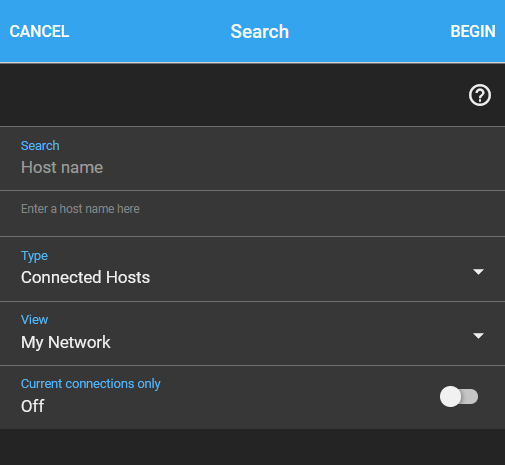
Task: Click the 'Enter a host name here' field
Action: coord(252,214)
